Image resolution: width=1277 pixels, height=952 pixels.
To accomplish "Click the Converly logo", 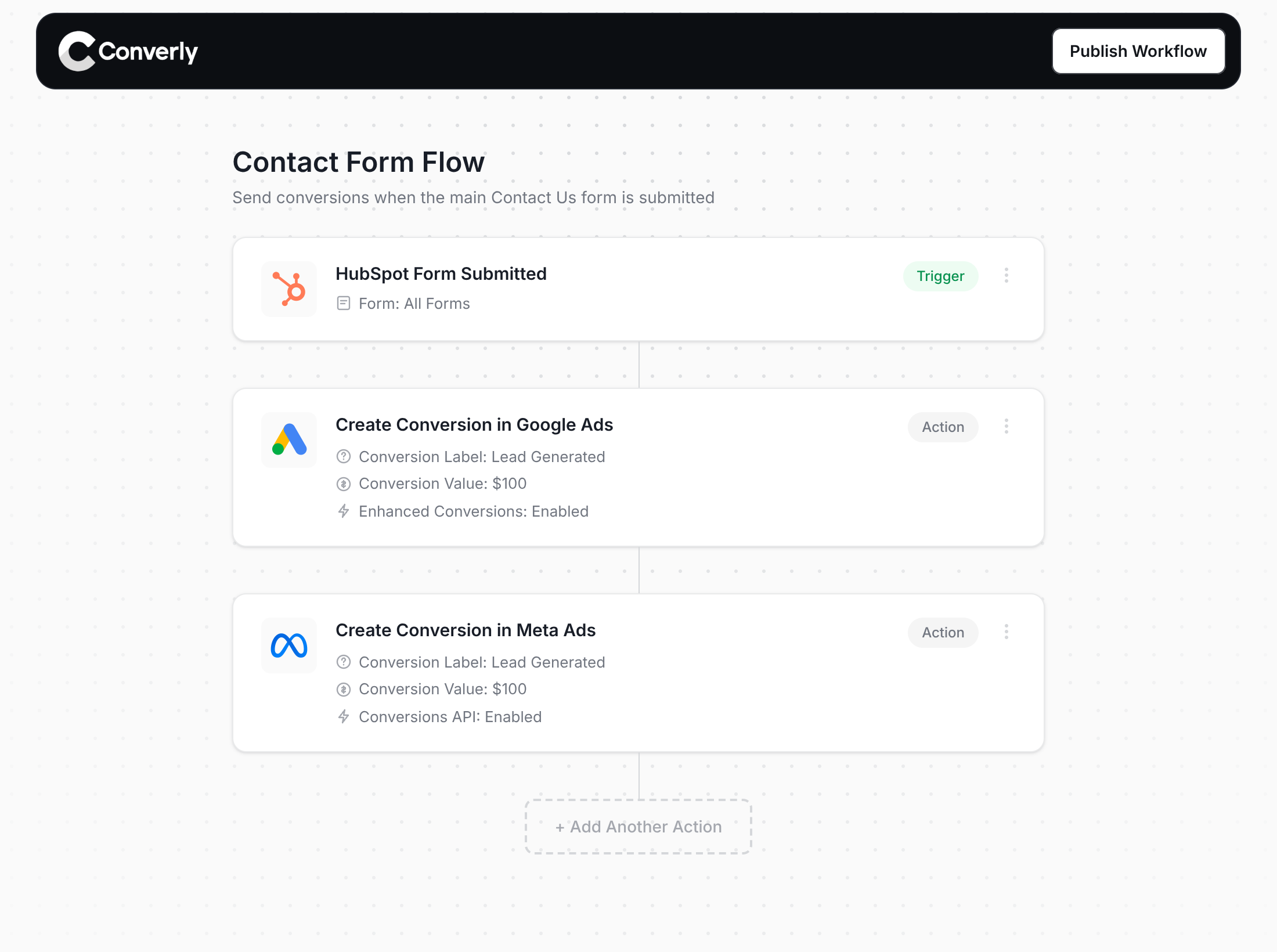I will coord(128,51).
